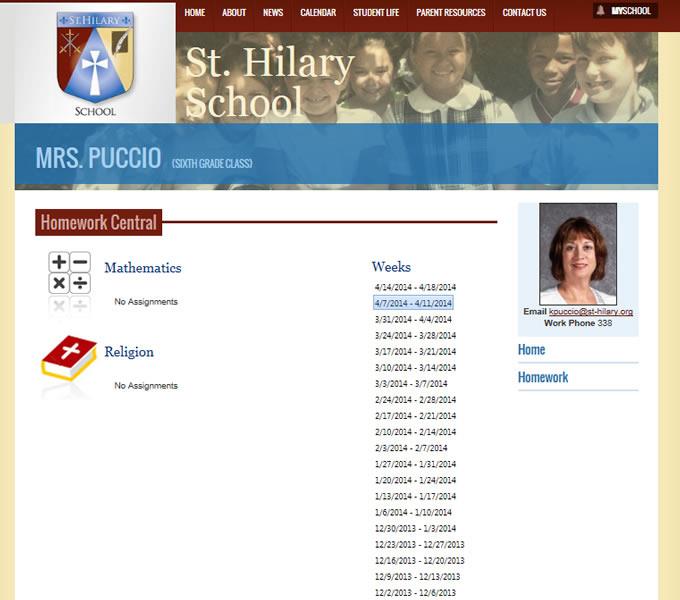Select week 12/23/2013 - 12/27/2013
The height and width of the screenshot is (600, 680).
pos(419,544)
